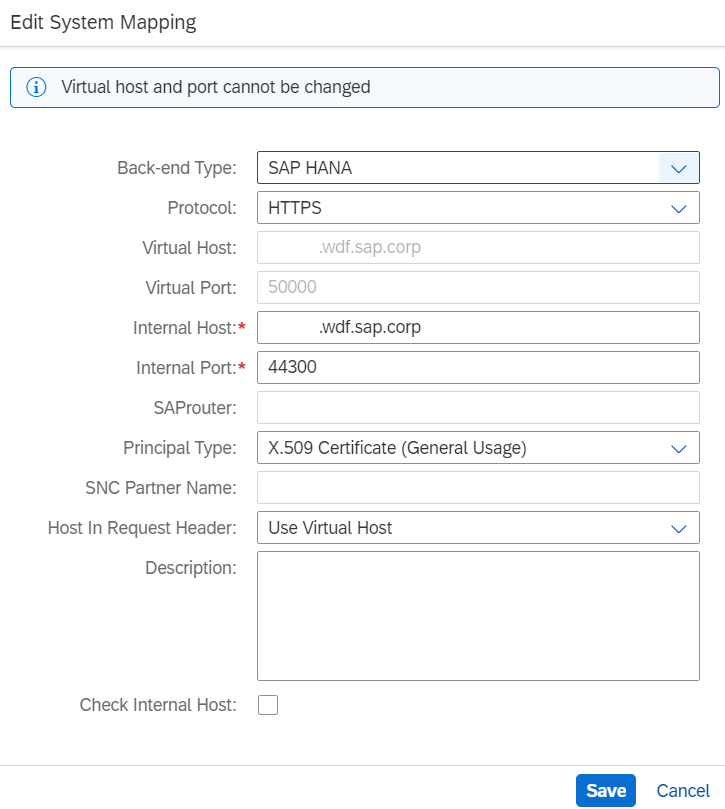Cancel editing the system mapping
Viewport: 725px width, 809px height.
point(683,790)
